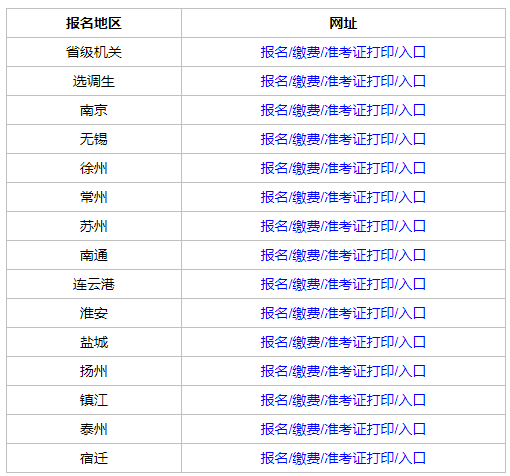Open the 选调生 row registration link
The width and height of the screenshot is (510, 476).
343,81
